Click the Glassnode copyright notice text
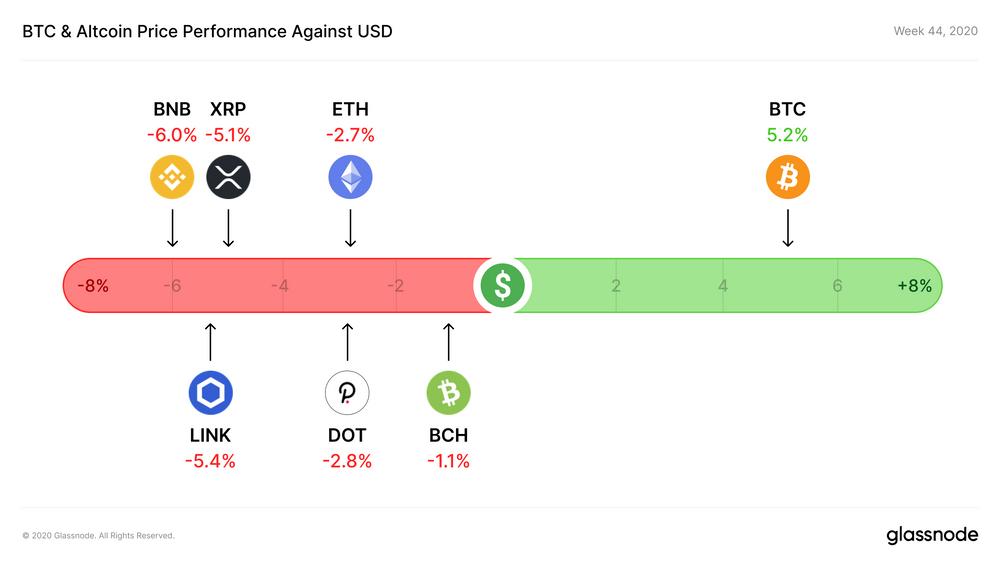Viewport: 1000px width, 563px height. [98, 536]
